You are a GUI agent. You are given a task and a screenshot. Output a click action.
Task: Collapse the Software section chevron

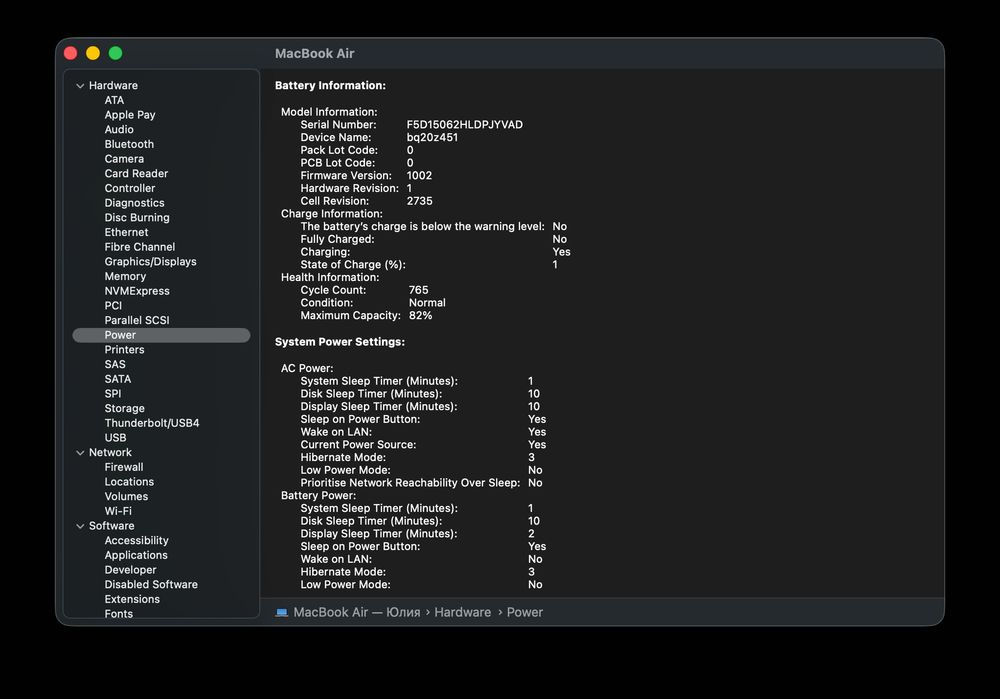pos(80,526)
